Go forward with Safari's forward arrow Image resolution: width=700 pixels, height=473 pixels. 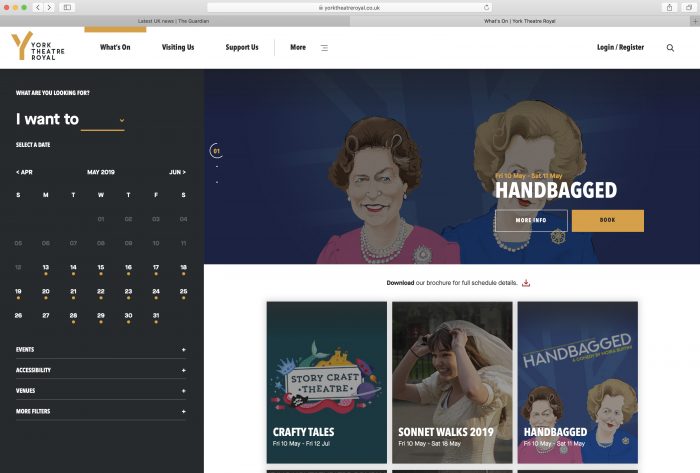pos(49,7)
